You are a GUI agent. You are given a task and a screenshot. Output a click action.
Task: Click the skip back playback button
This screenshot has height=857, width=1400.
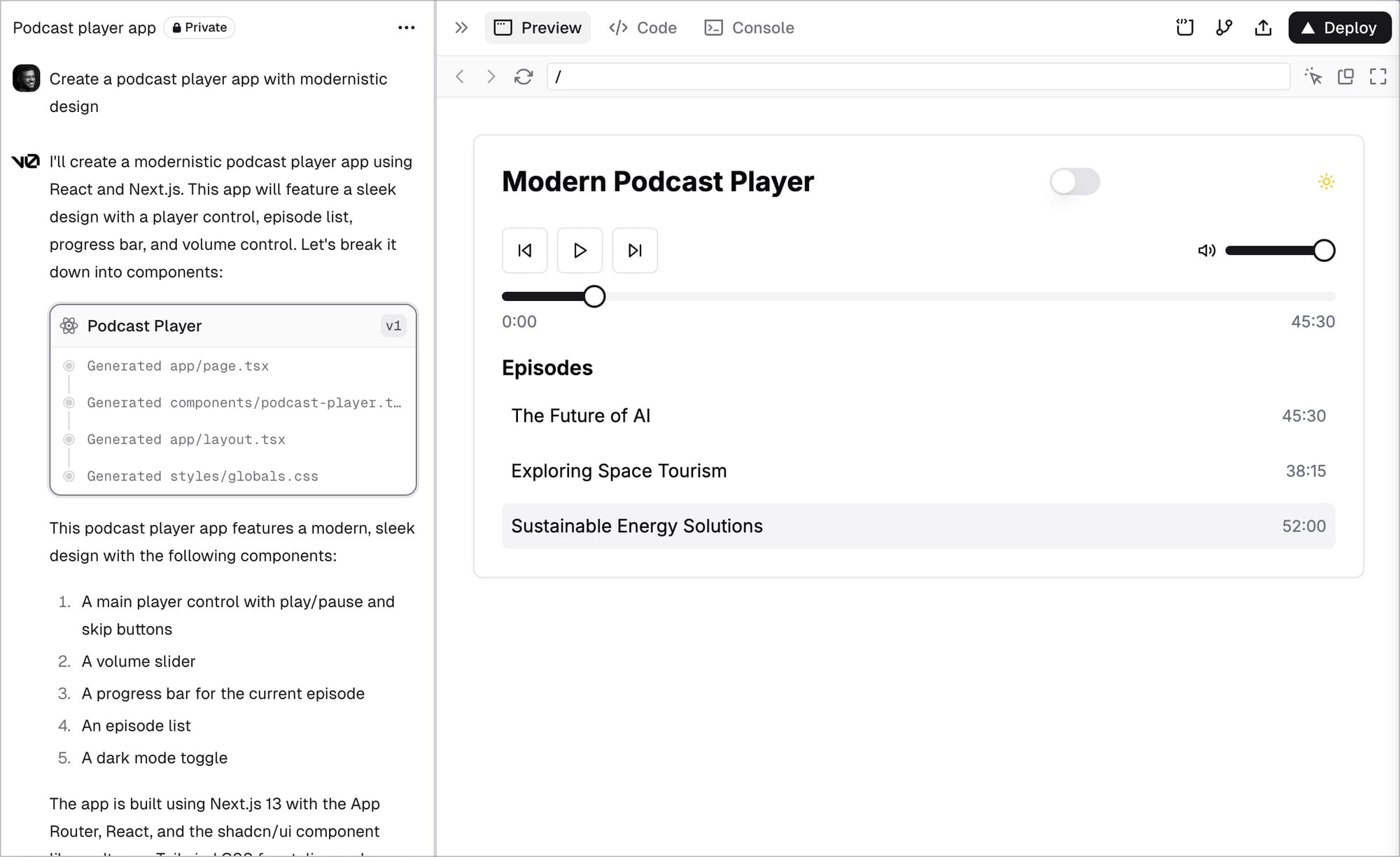tap(524, 250)
